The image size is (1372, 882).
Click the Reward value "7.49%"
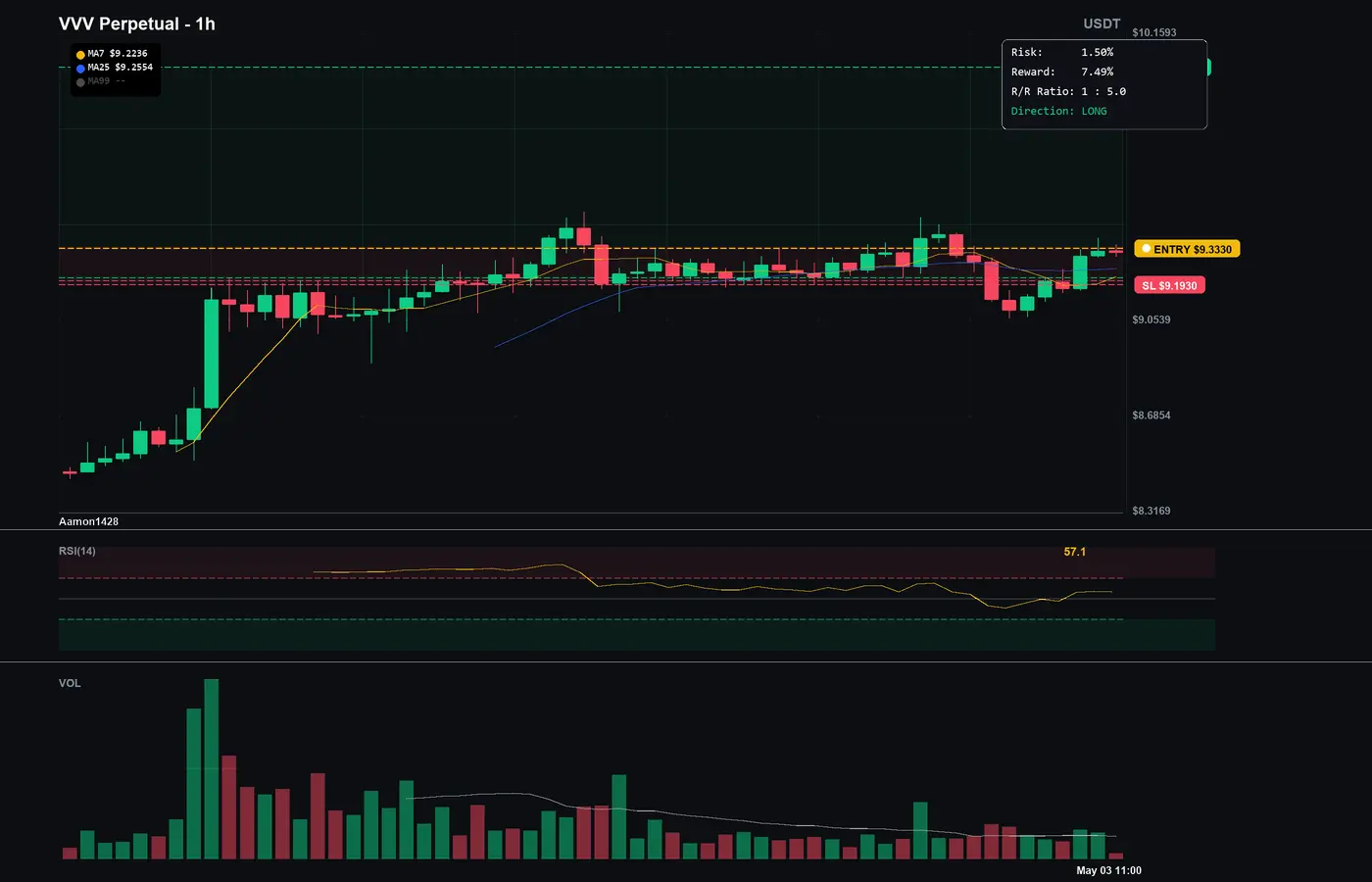click(1098, 72)
